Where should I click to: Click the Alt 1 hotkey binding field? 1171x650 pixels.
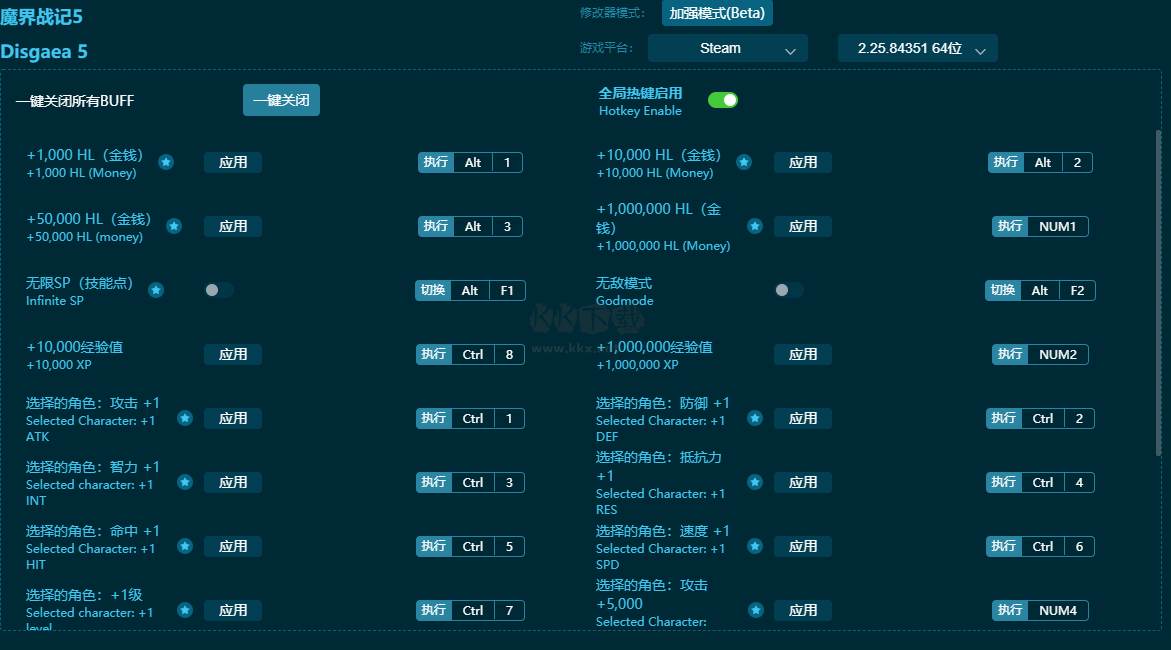[x=470, y=162]
